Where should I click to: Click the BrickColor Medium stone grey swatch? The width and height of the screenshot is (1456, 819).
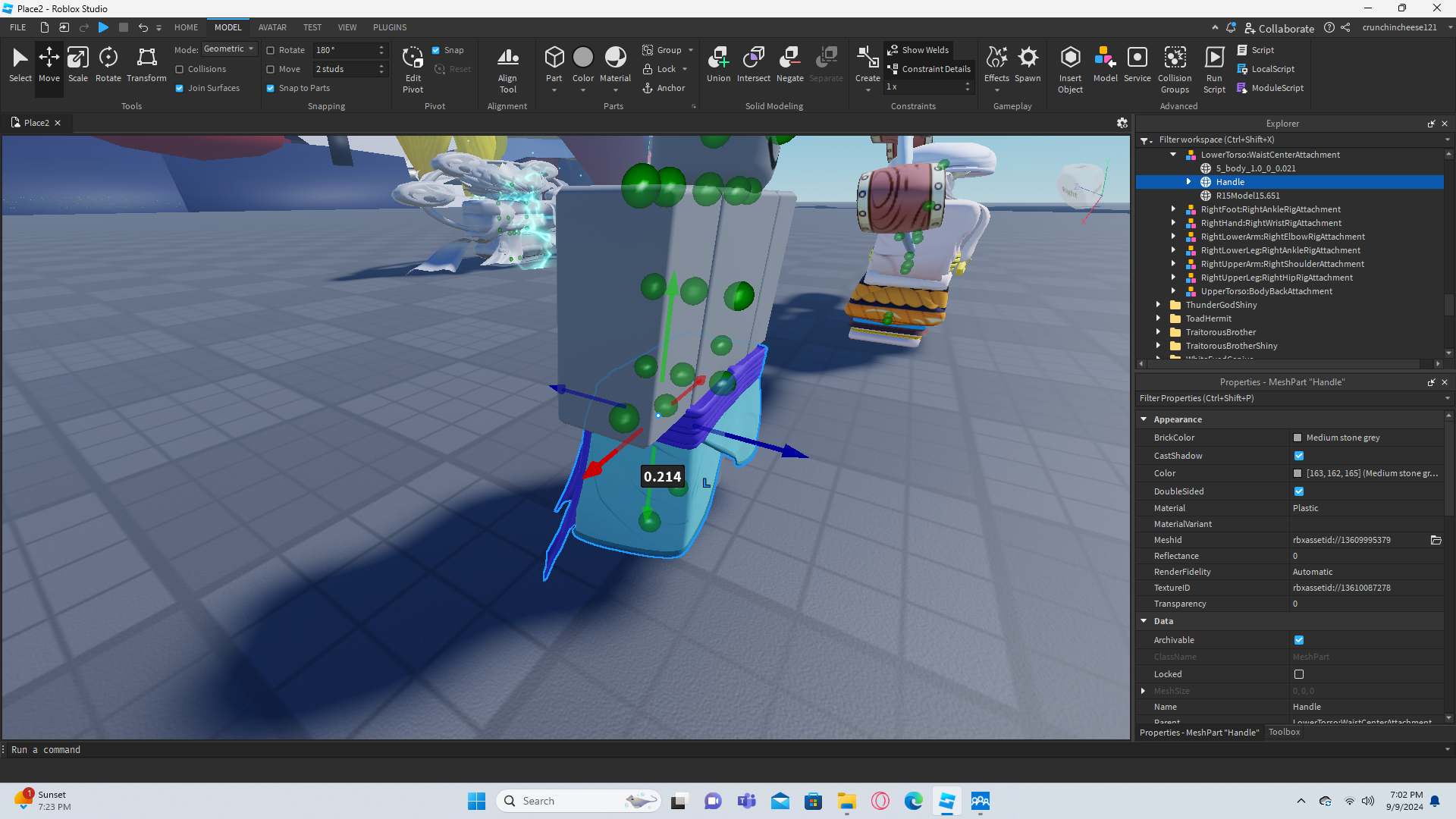1298,438
